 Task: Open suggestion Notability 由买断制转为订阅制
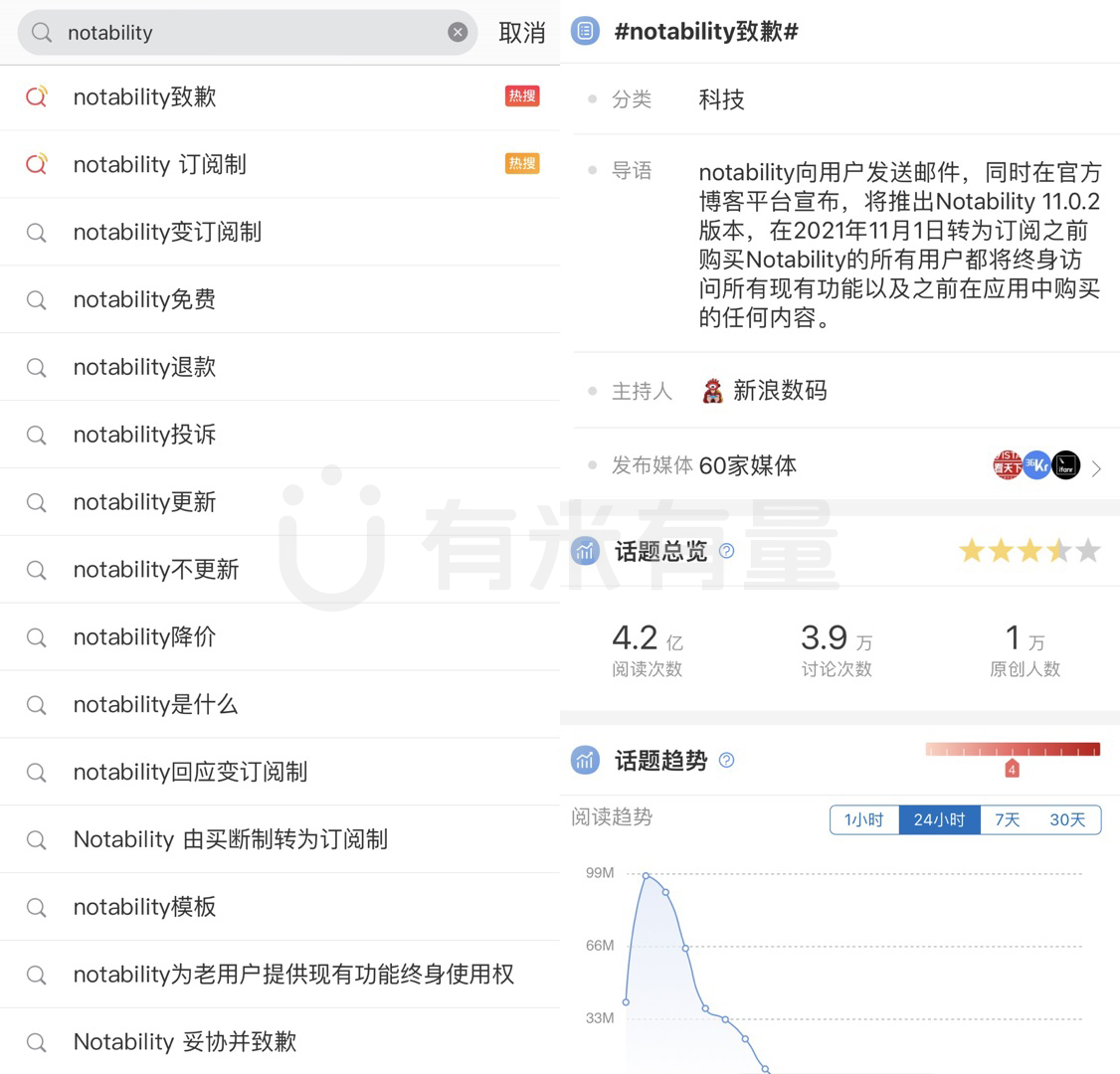280,839
